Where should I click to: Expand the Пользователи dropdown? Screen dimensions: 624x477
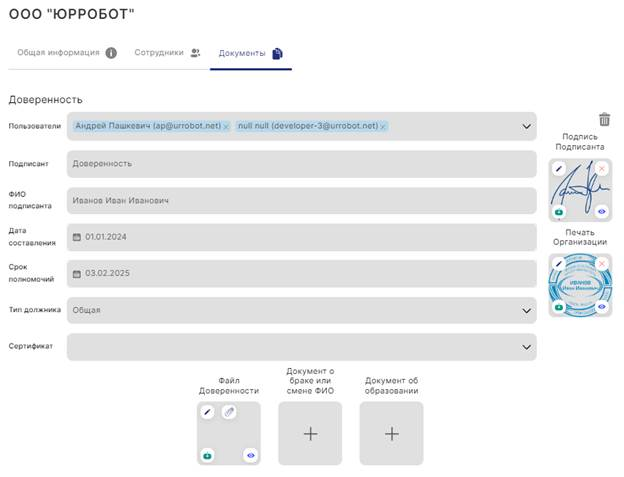[x=527, y=127]
